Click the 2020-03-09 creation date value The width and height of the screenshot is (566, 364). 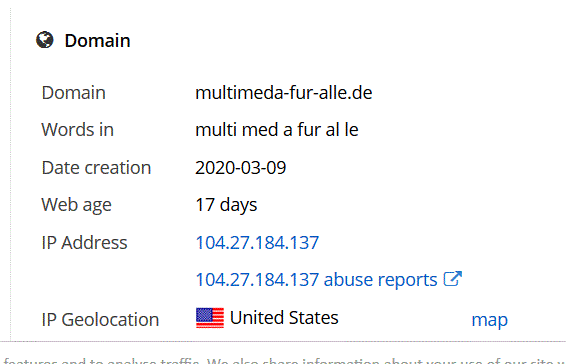[241, 168]
